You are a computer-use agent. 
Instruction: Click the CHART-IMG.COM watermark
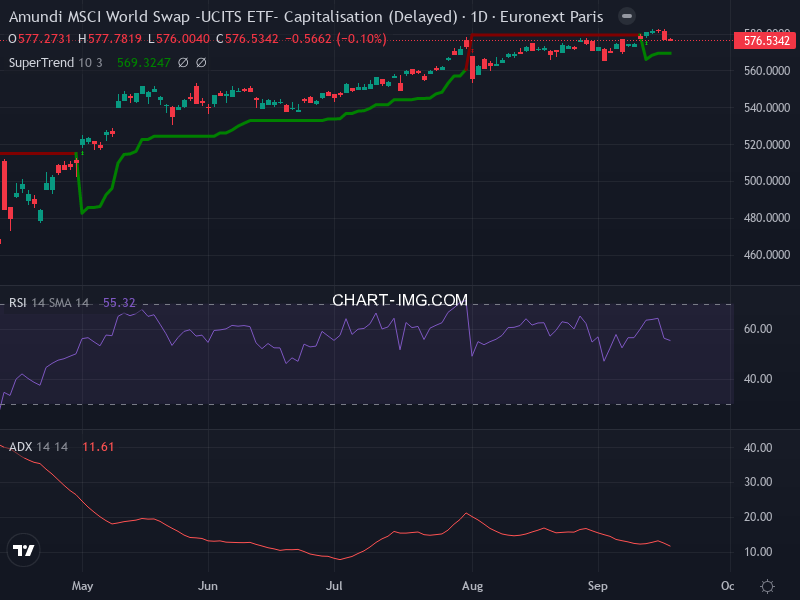point(400,300)
